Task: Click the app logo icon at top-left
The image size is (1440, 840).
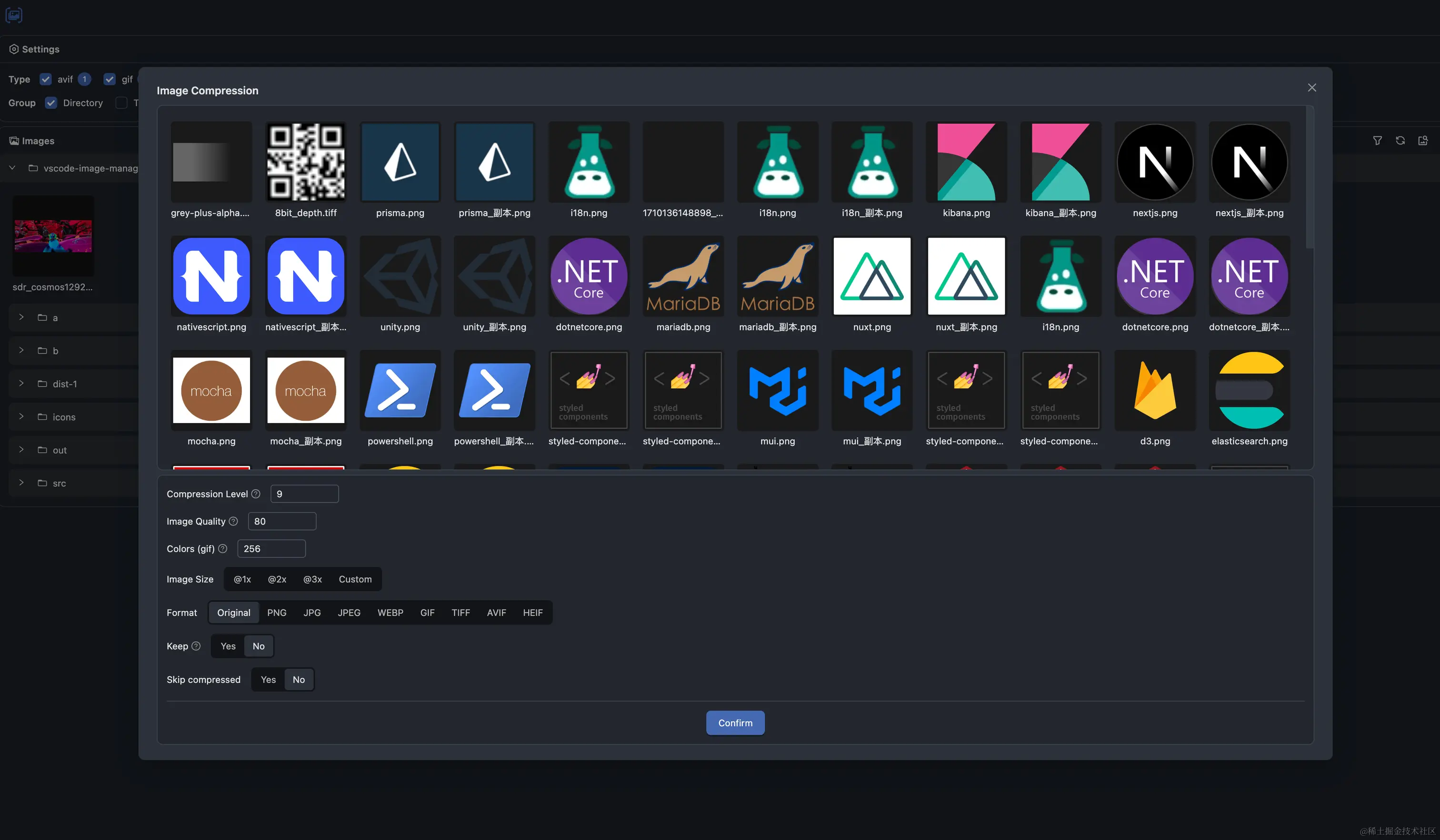Action: (14, 15)
